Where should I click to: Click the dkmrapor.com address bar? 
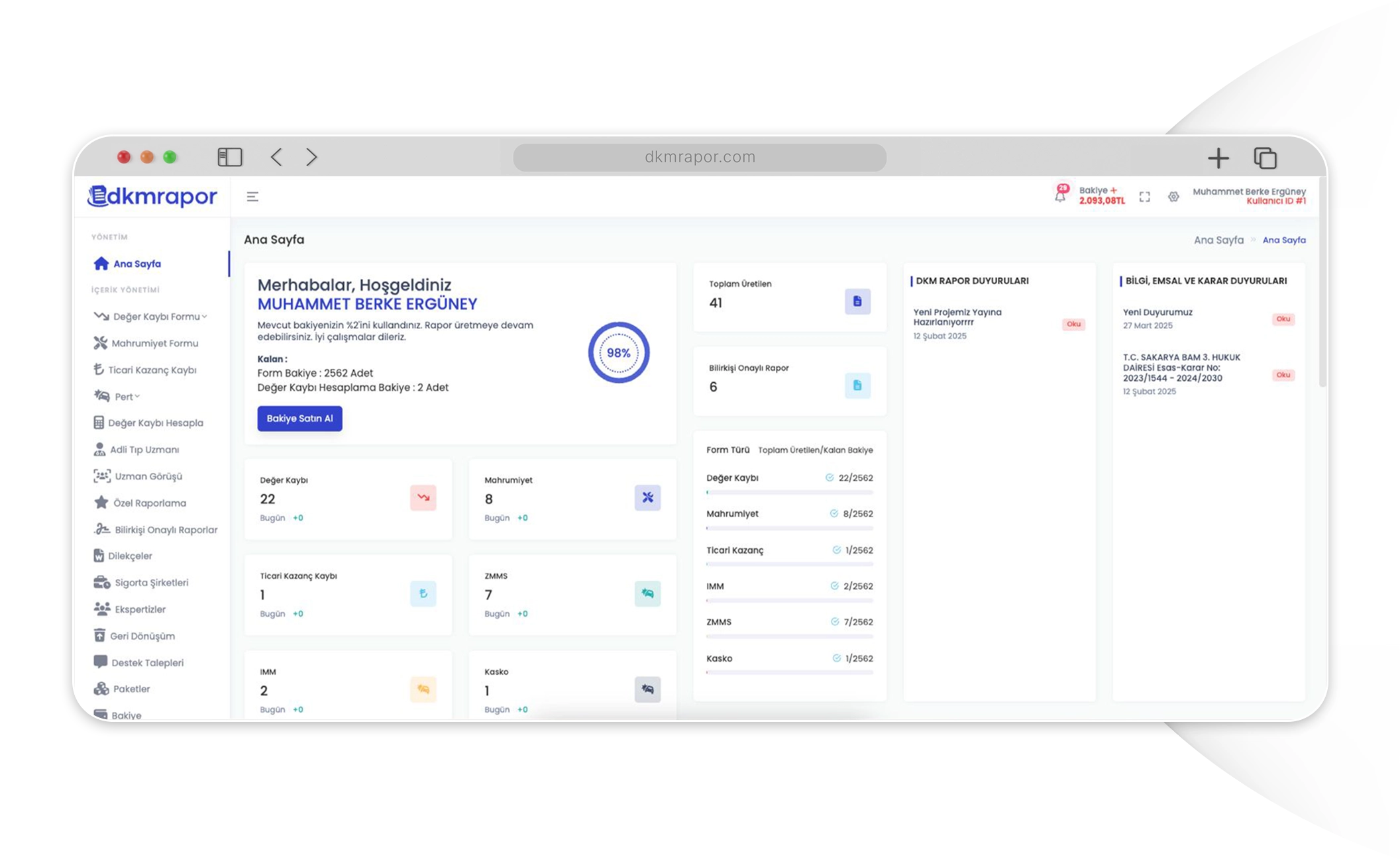click(x=700, y=157)
